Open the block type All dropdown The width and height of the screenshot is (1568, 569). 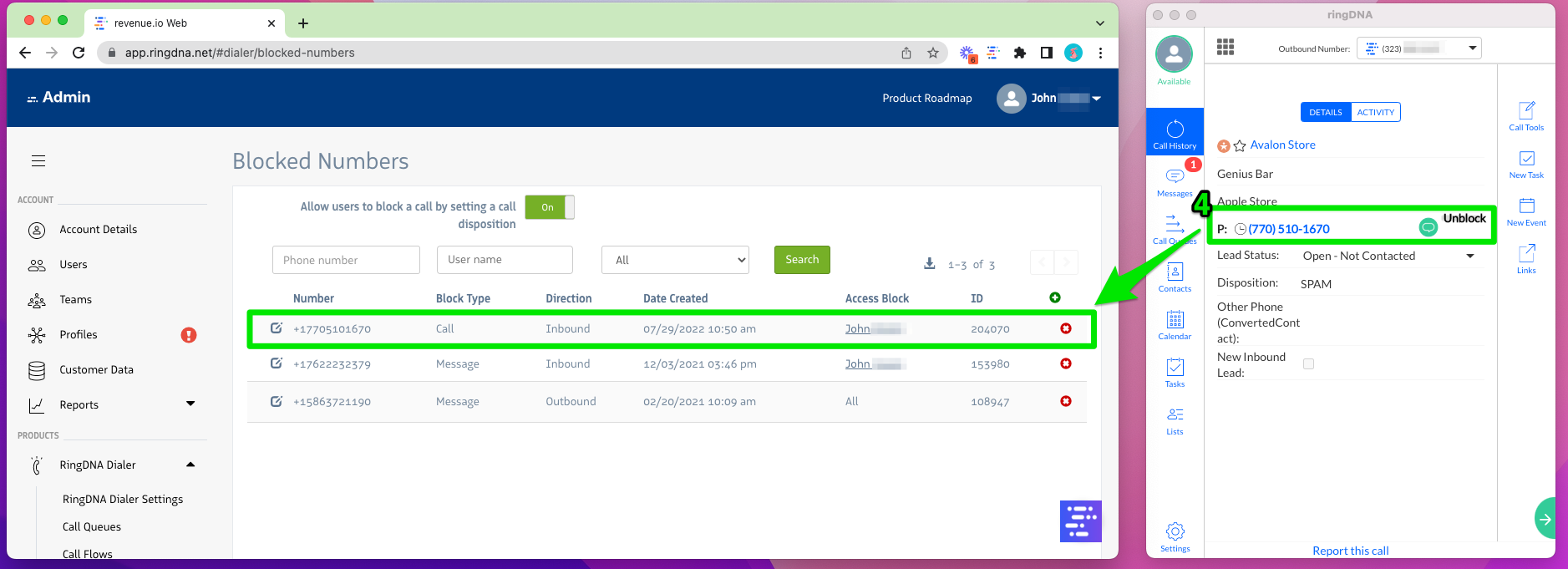675,260
